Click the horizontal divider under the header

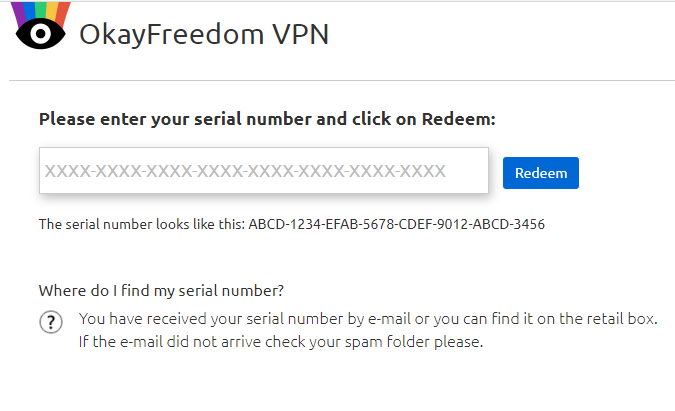tap(341, 80)
